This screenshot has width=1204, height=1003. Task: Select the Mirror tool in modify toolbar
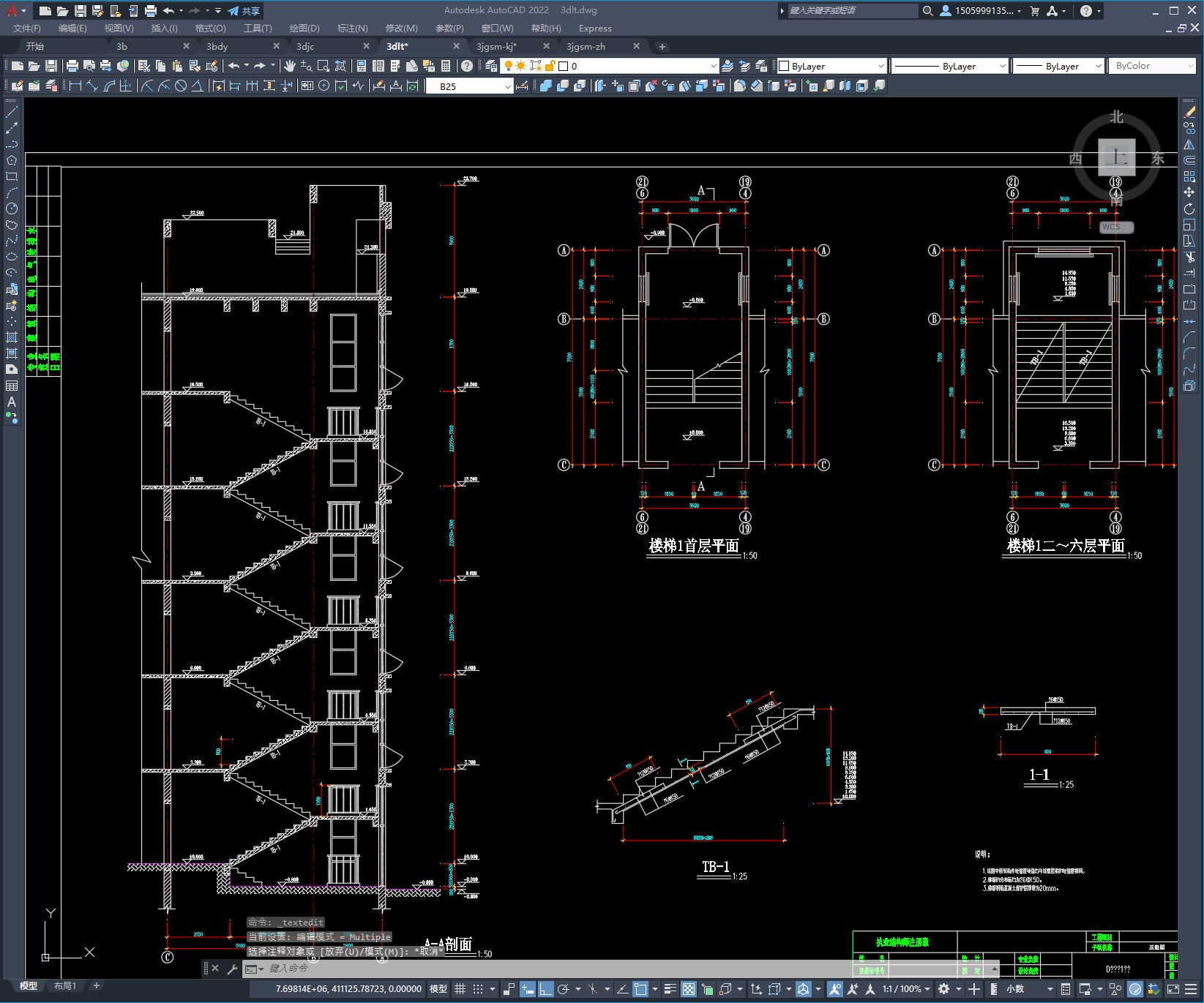(1189, 144)
